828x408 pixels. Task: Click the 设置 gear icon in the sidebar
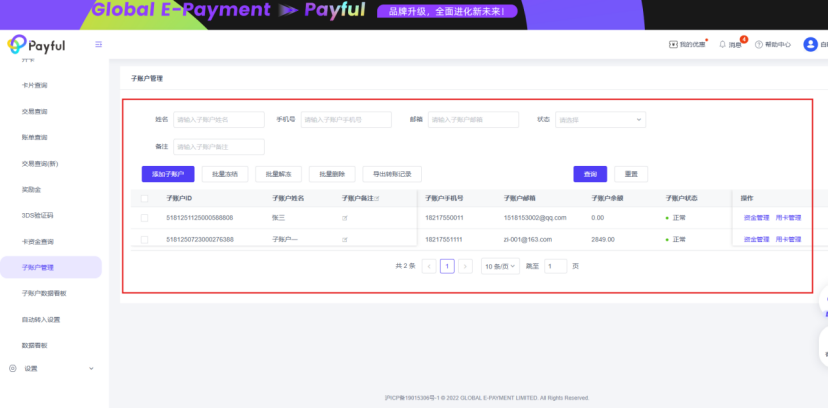point(13,368)
